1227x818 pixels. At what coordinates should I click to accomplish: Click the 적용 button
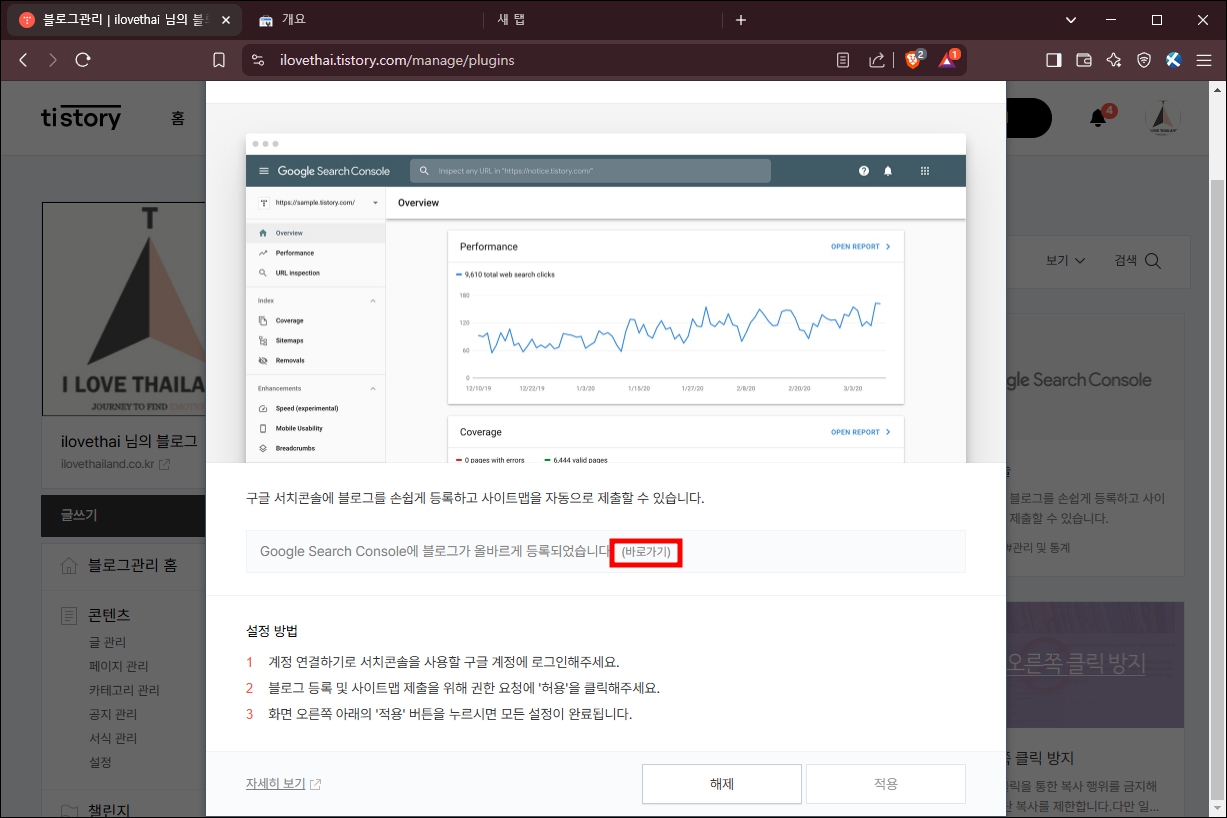point(886,784)
